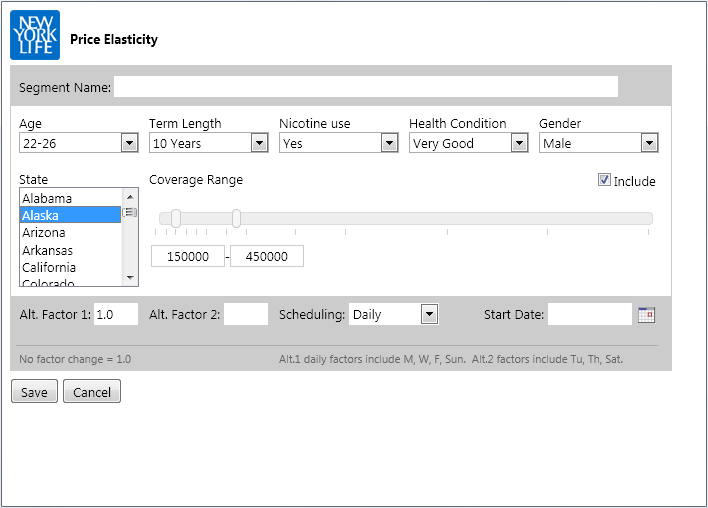Click the State list scroll-down arrow
Viewport: 708px width, 508px height.
pos(130,278)
